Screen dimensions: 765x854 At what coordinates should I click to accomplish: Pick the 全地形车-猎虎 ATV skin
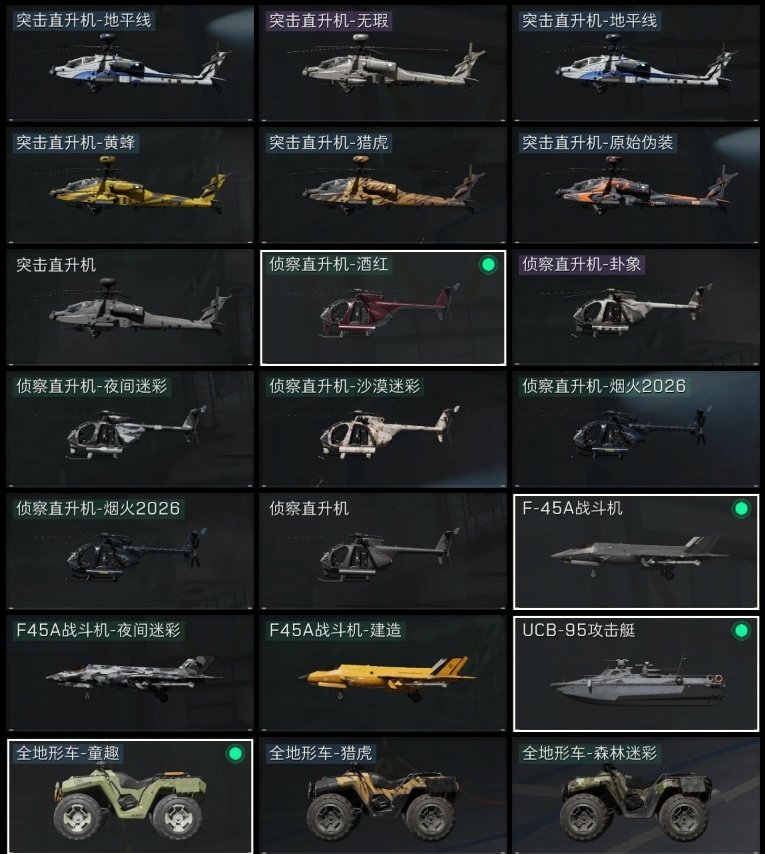383,796
